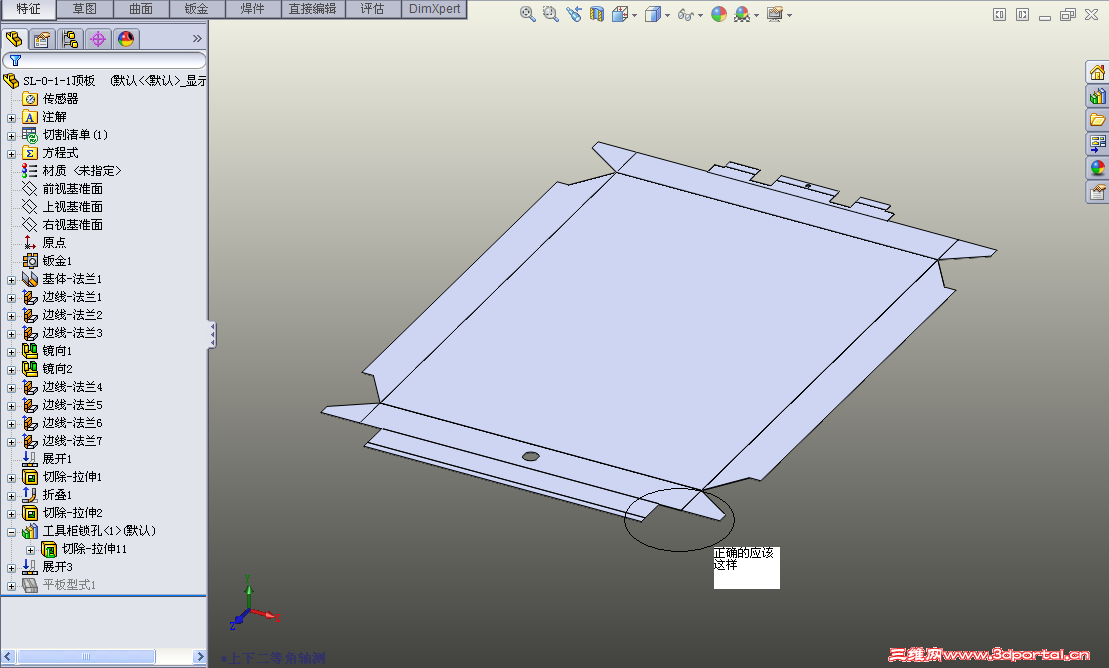Expand the 切割清单(1) node

pyautogui.click(x=11, y=136)
